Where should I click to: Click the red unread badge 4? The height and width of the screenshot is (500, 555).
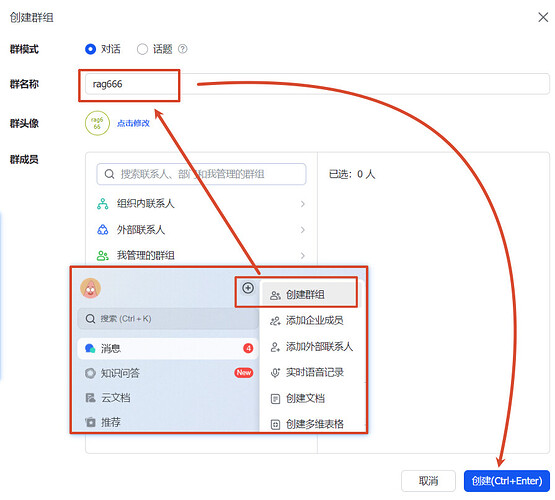pyautogui.click(x=248, y=348)
